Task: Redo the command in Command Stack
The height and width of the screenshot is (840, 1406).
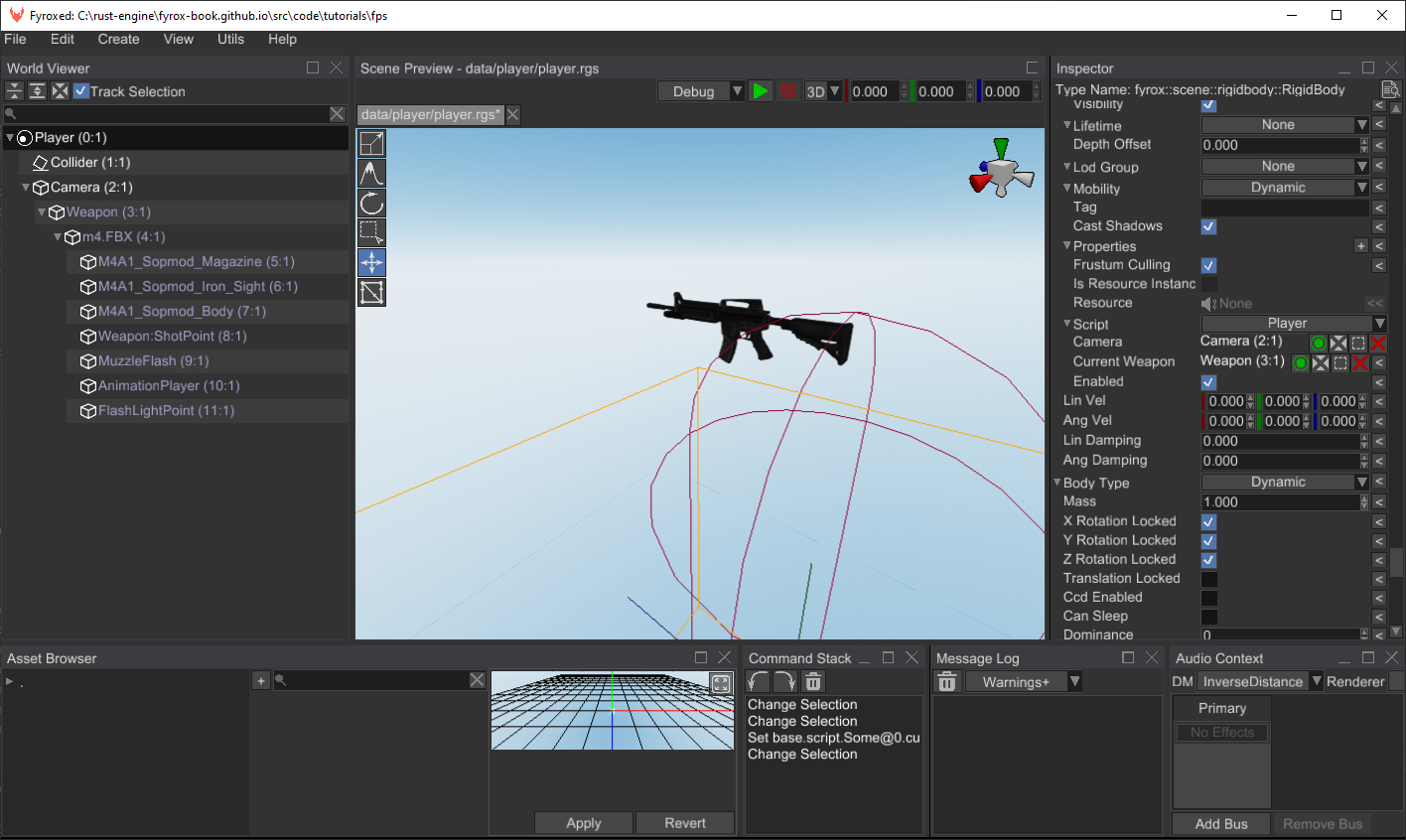Action: point(785,682)
